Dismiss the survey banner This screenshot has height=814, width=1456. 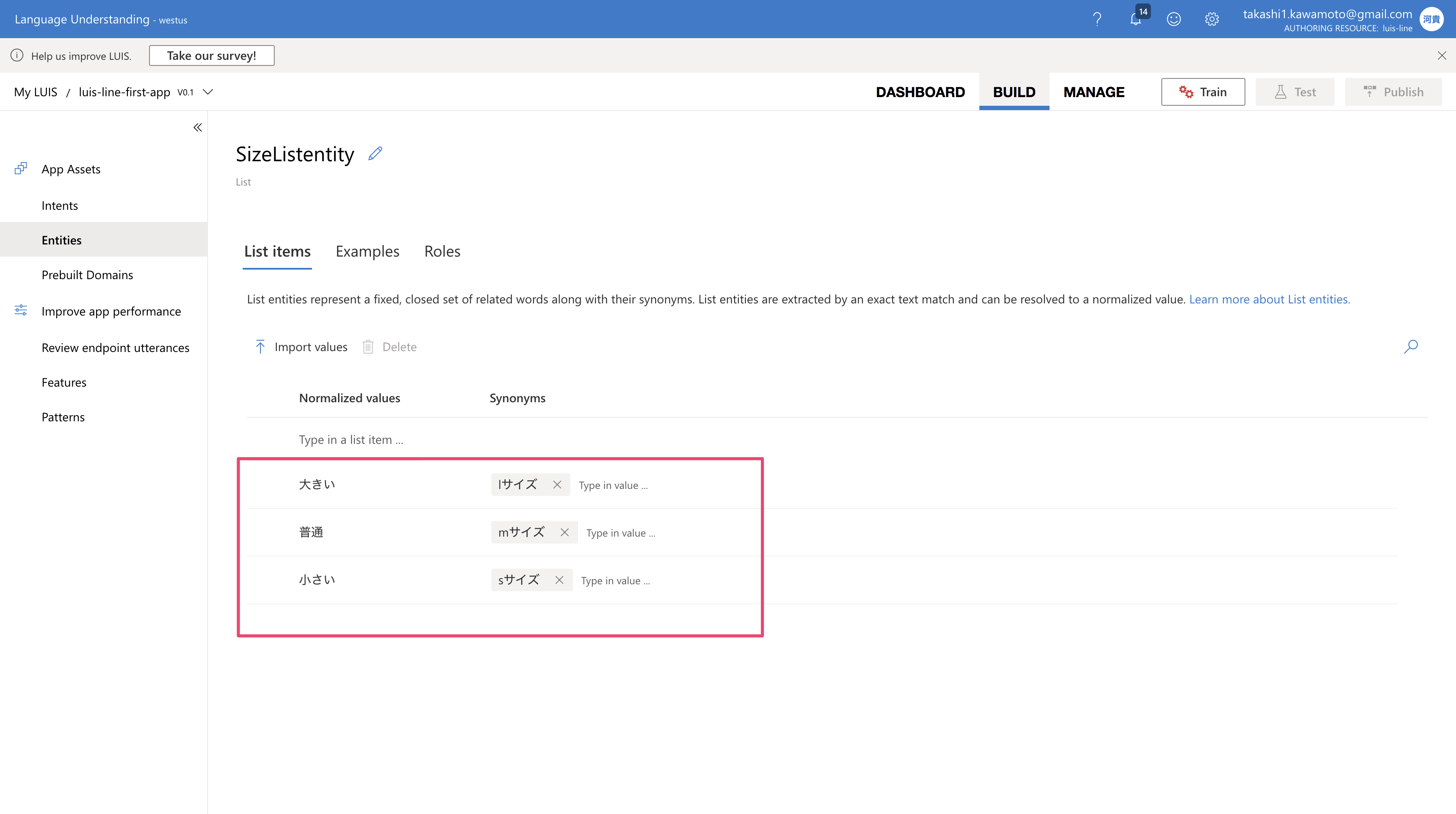coord(1442,55)
